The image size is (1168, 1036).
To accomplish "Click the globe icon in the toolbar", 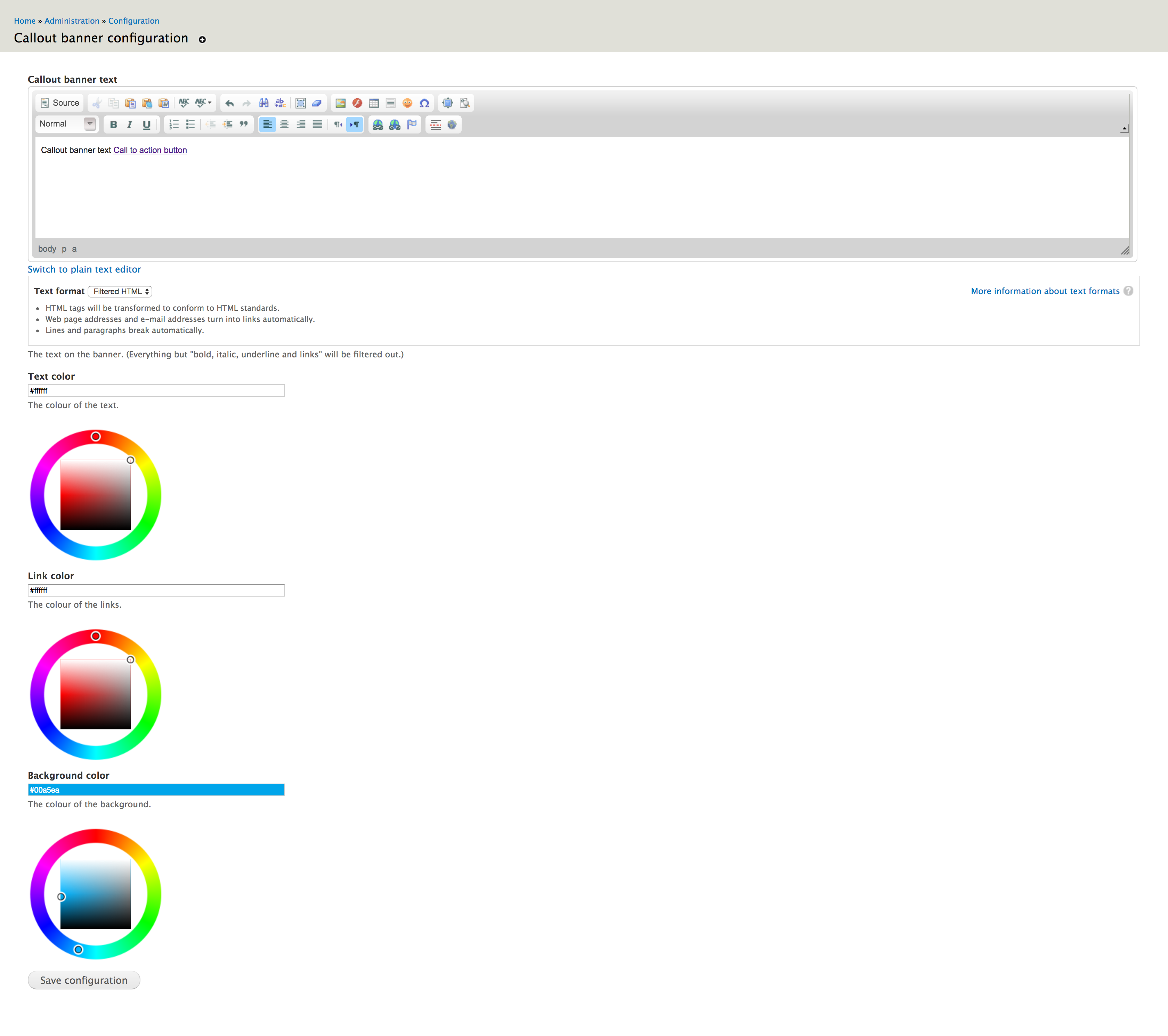I will (452, 124).
